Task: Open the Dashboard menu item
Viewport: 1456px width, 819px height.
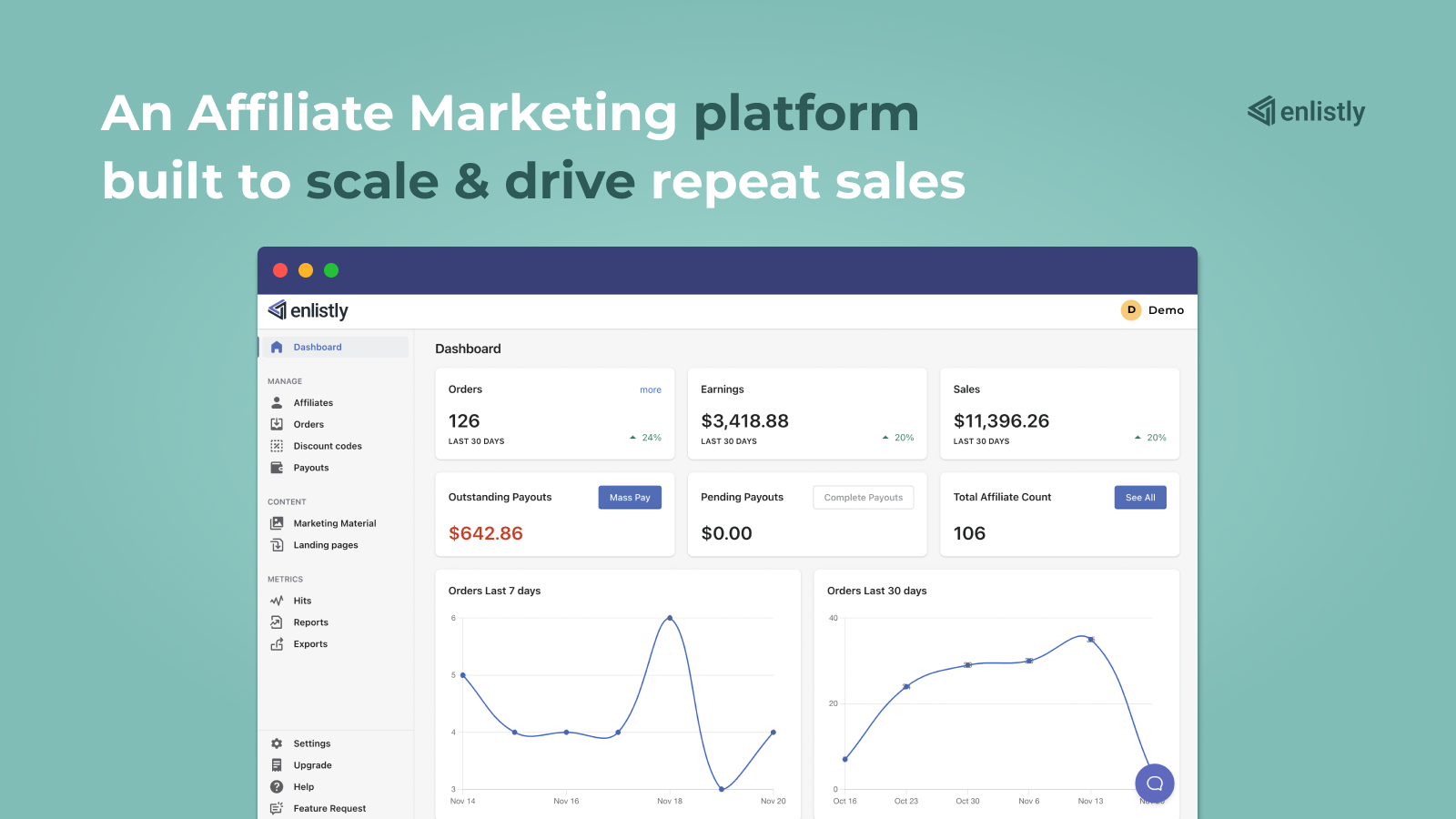Action: (x=334, y=348)
